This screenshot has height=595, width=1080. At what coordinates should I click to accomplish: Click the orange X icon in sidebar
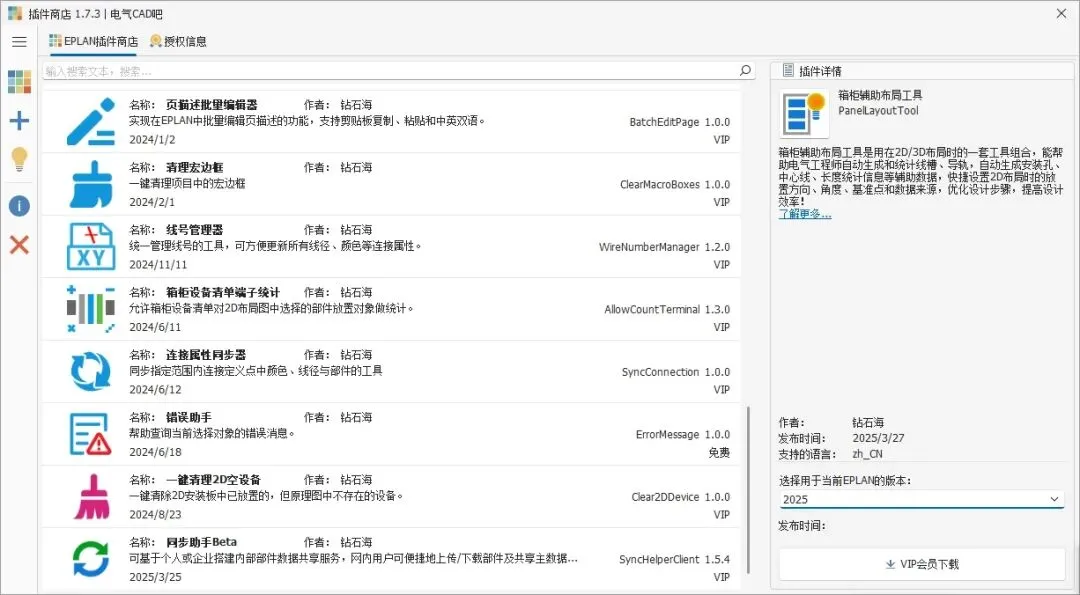click(19, 244)
